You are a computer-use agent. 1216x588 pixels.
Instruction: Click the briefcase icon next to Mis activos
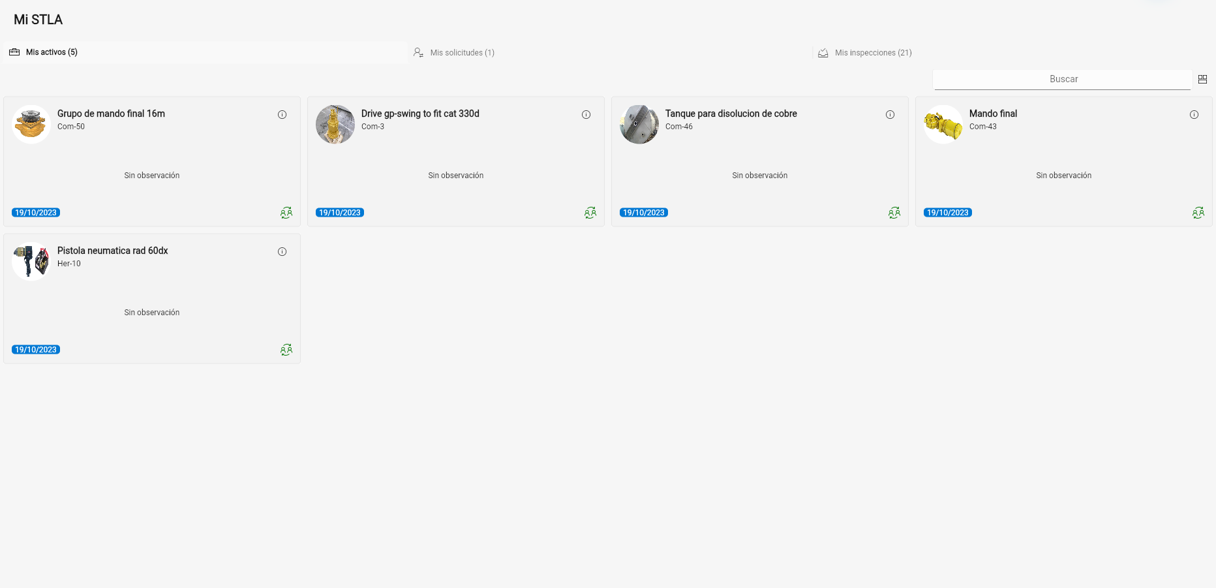(x=14, y=52)
